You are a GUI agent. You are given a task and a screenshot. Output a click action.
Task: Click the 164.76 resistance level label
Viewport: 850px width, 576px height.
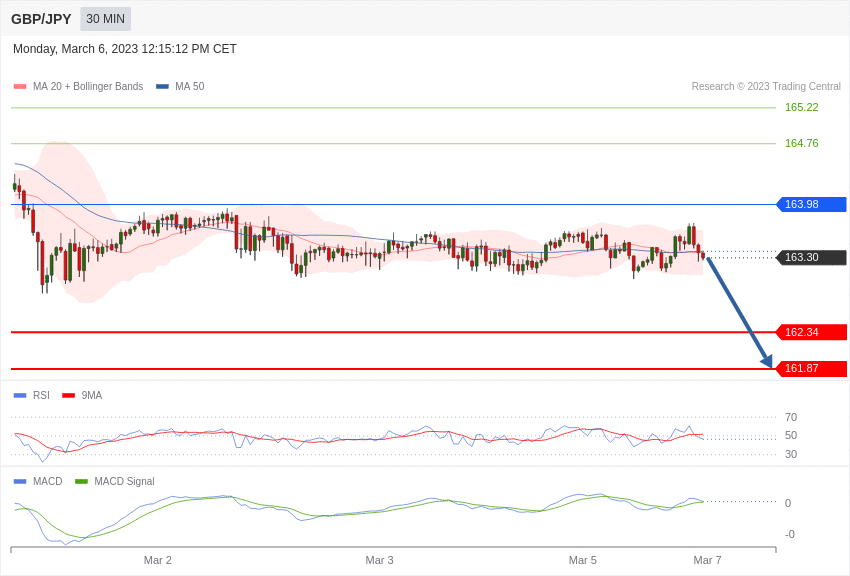coord(801,143)
